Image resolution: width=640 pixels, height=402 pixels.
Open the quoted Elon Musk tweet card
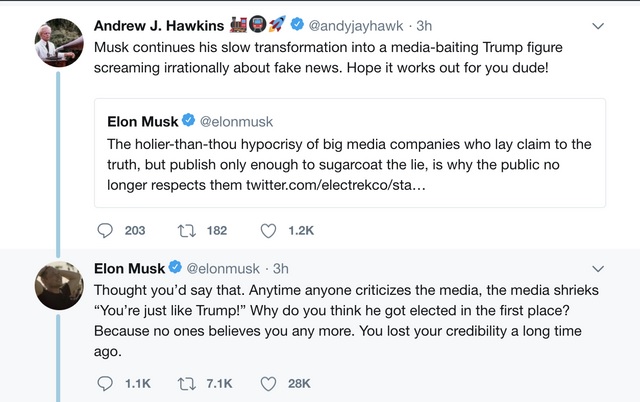point(350,153)
